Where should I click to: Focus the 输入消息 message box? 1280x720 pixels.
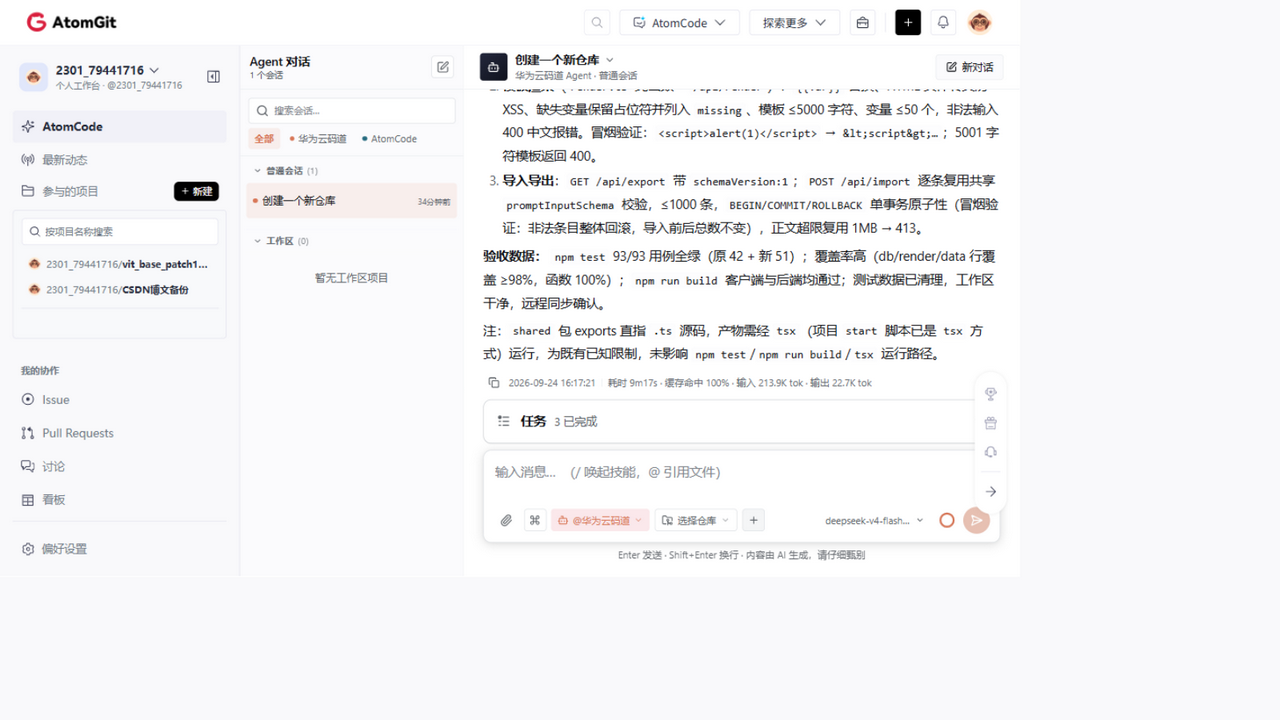730,472
